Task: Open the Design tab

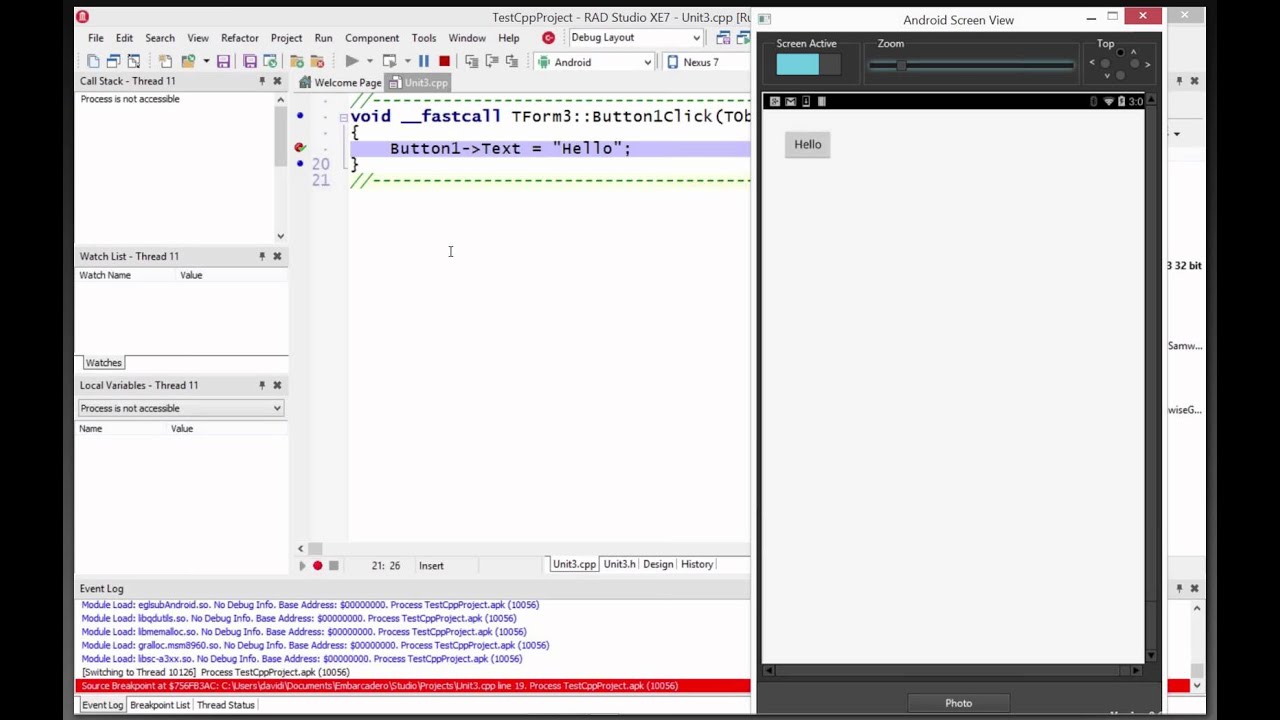Action: pyautogui.click(x=658, y=565)
